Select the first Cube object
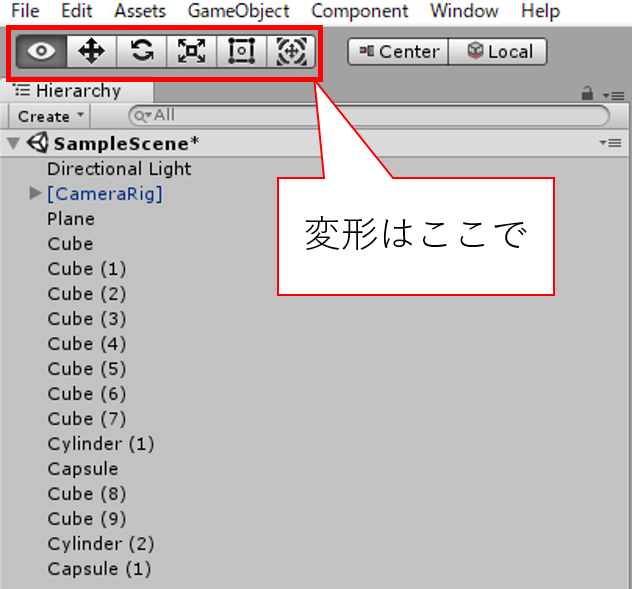 [x=71, y=244]
